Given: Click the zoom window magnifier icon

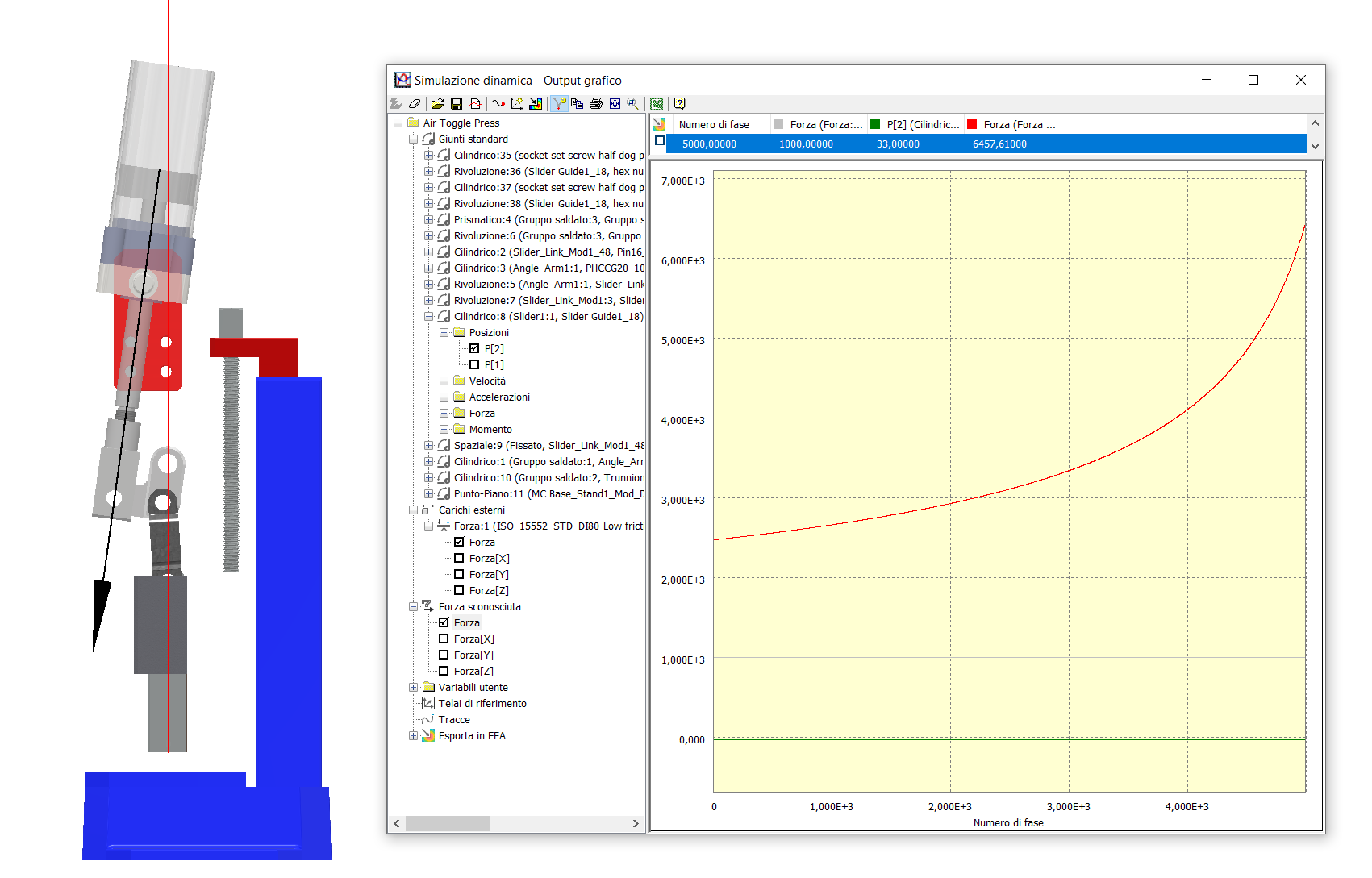Looking at the screenshot, I should (633, 103).
